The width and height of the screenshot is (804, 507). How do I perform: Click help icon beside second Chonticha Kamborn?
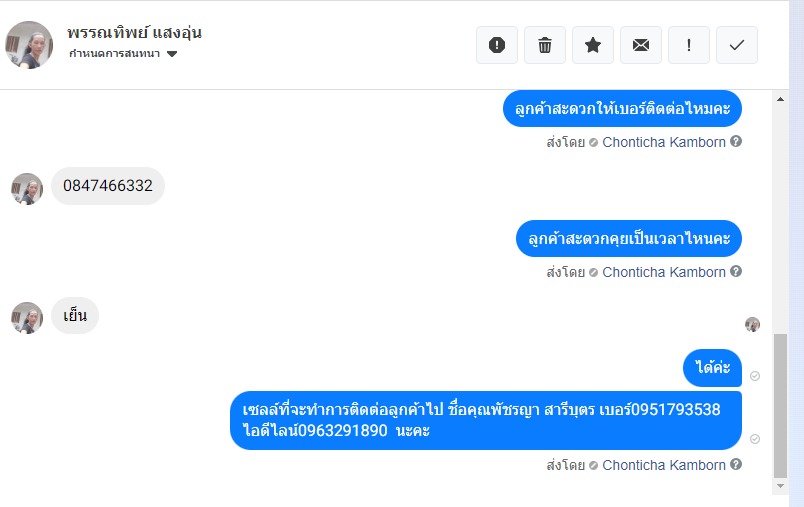coord(736,272)
